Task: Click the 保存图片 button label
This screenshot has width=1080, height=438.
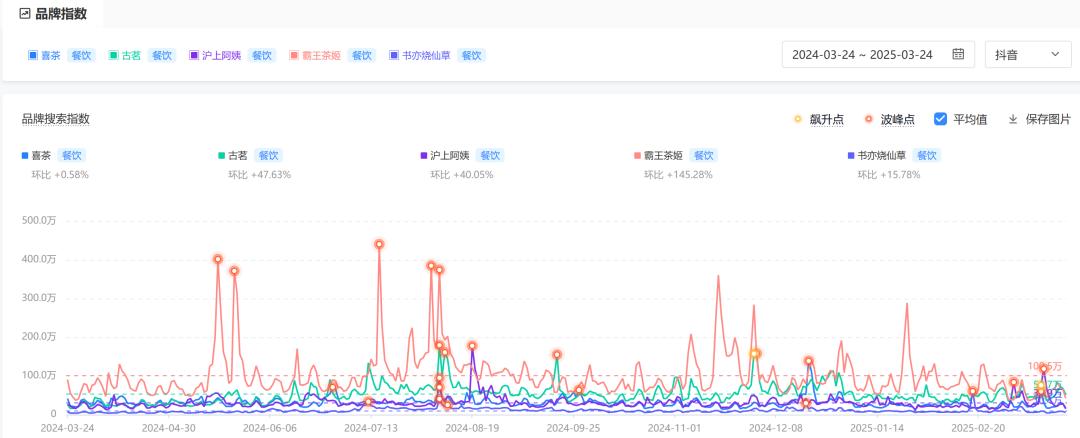Action: 1048,119
